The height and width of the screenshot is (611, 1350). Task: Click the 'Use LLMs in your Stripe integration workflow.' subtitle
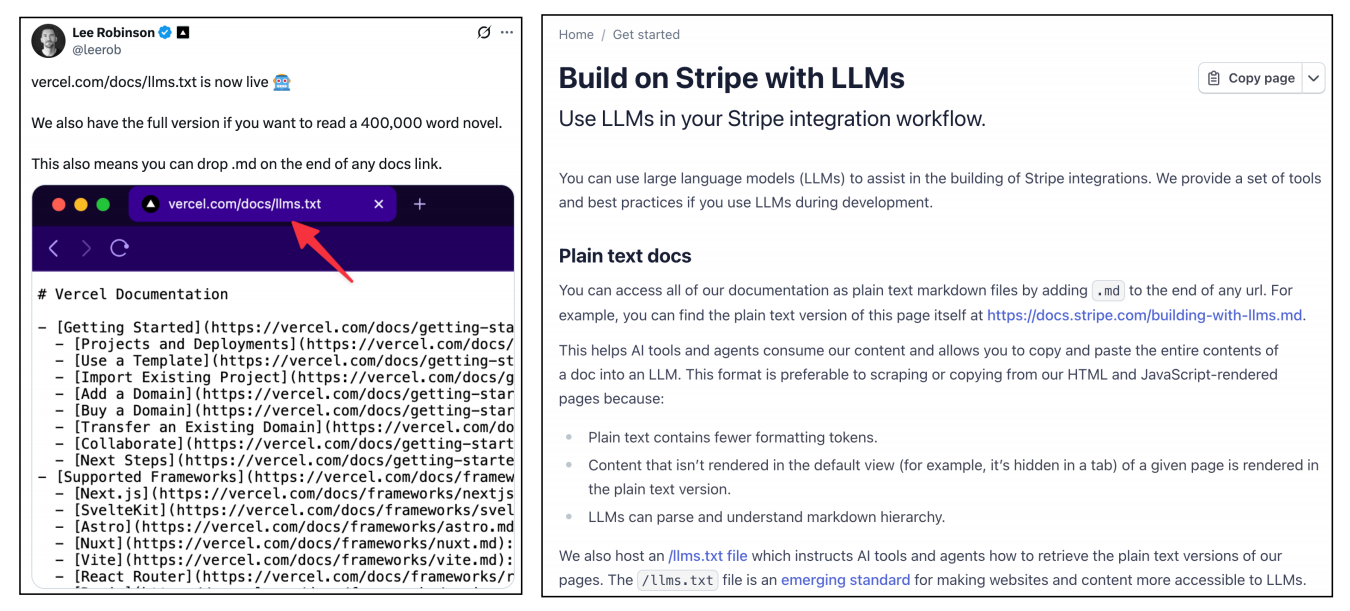point(772,119)
